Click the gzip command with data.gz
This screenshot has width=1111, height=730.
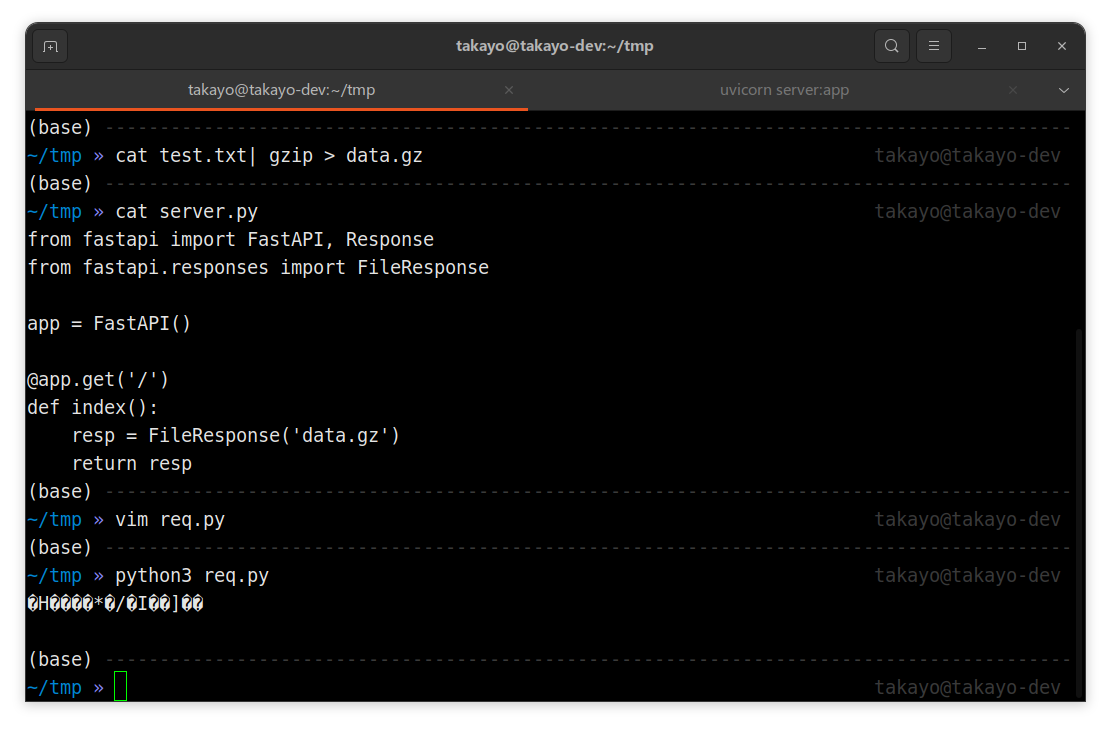(269, 156)
